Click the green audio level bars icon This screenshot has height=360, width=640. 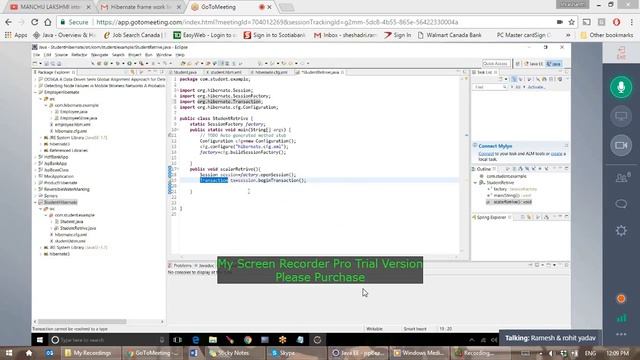click(621, 318)
